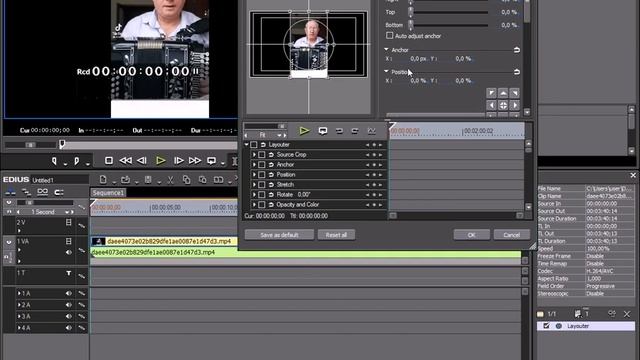
Task: Enable keyframe checkbox for Rotate row
Action: point(262,195)
